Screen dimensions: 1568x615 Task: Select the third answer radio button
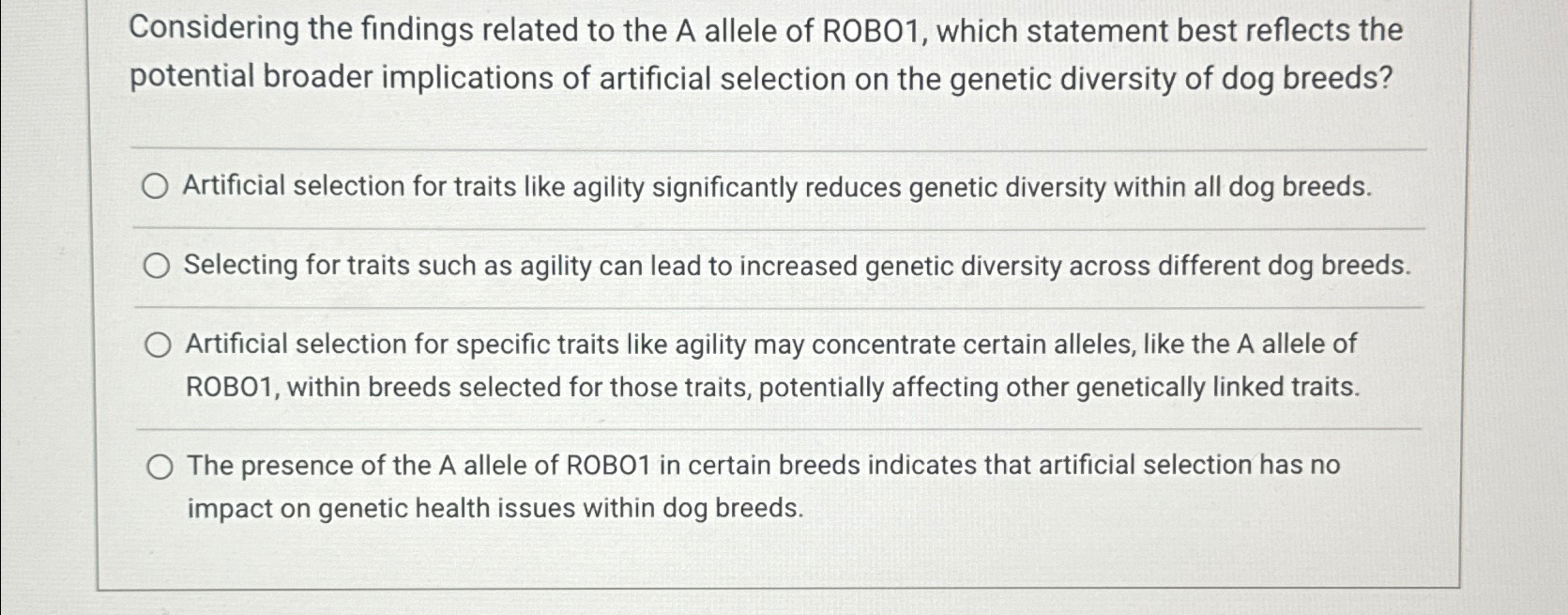click(x=157, y=346)
